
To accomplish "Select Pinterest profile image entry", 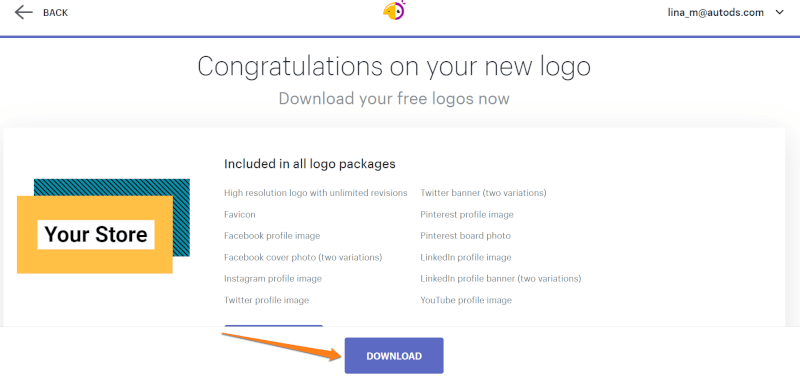I will (467, 215).
